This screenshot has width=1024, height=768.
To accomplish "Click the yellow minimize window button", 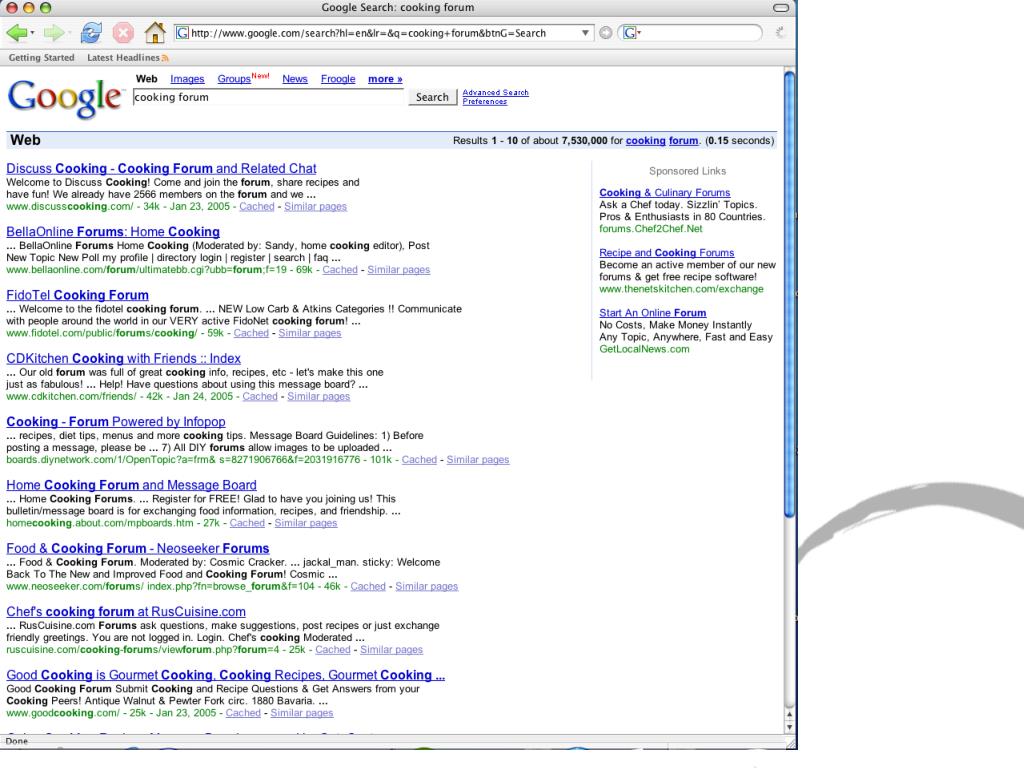I will [28, 8].
